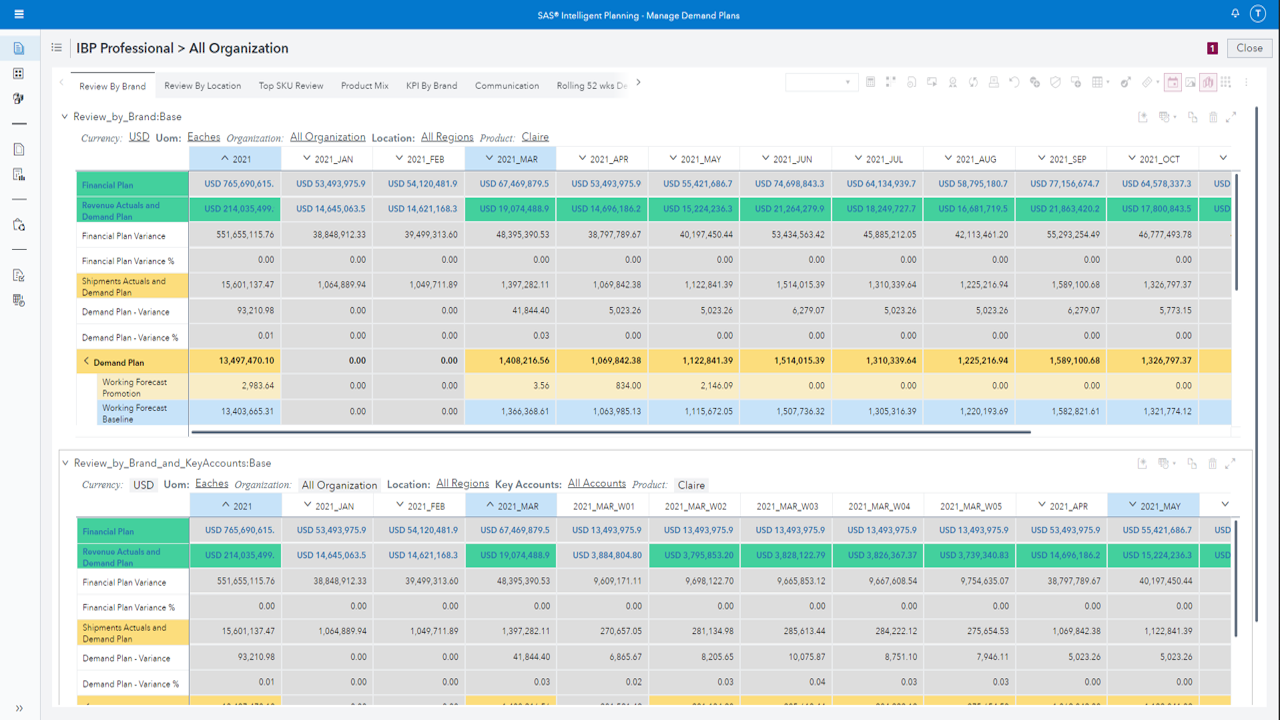Click the purple badge showing 1
Viewport: 1280px width, 720px height.
pyautogui.click(x=1212, y=48)
